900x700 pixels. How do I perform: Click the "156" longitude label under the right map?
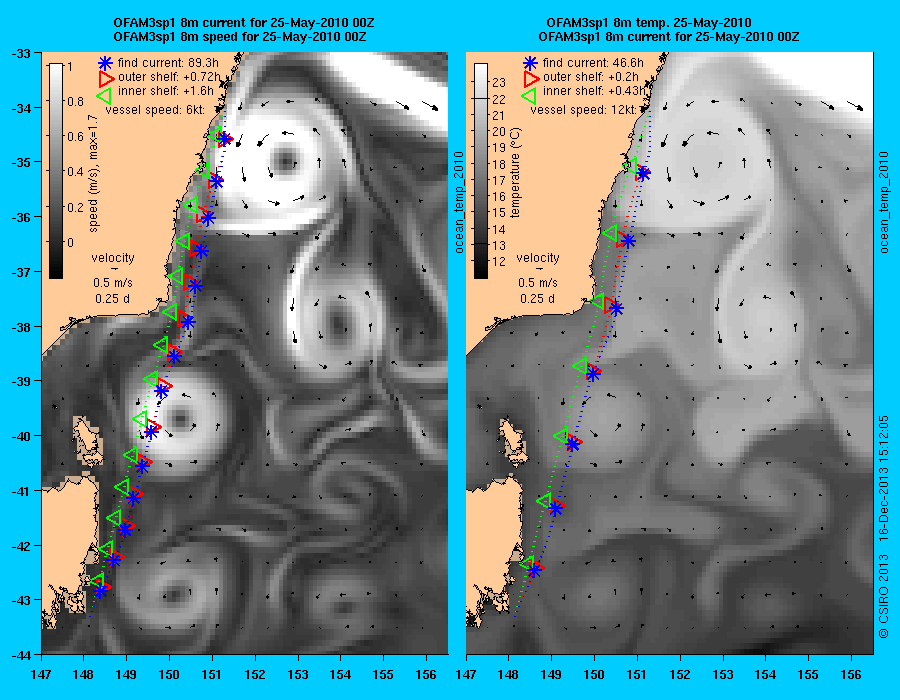tap(851, 675)
